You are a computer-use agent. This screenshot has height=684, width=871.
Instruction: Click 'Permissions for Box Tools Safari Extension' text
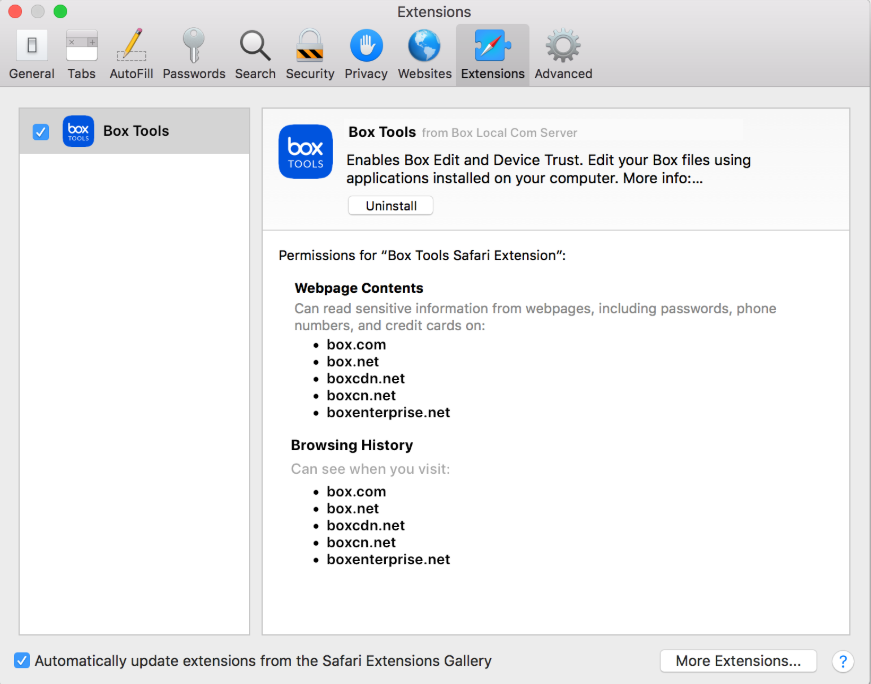(422, 256)
